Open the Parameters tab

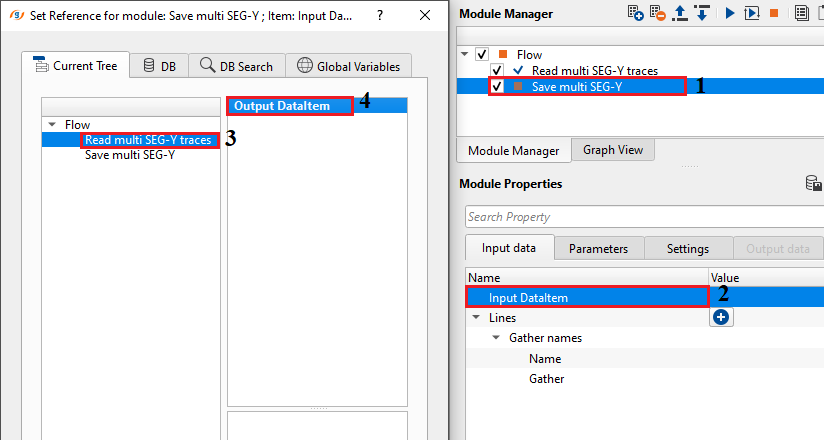(x=598, y=249)
